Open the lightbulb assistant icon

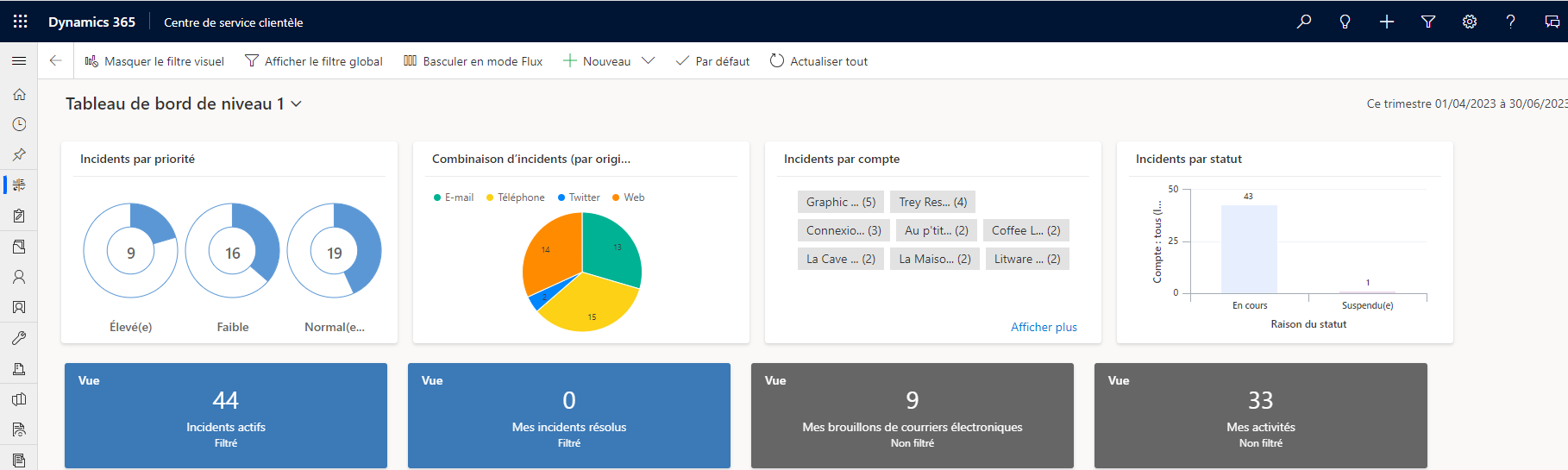(1345, 22)
